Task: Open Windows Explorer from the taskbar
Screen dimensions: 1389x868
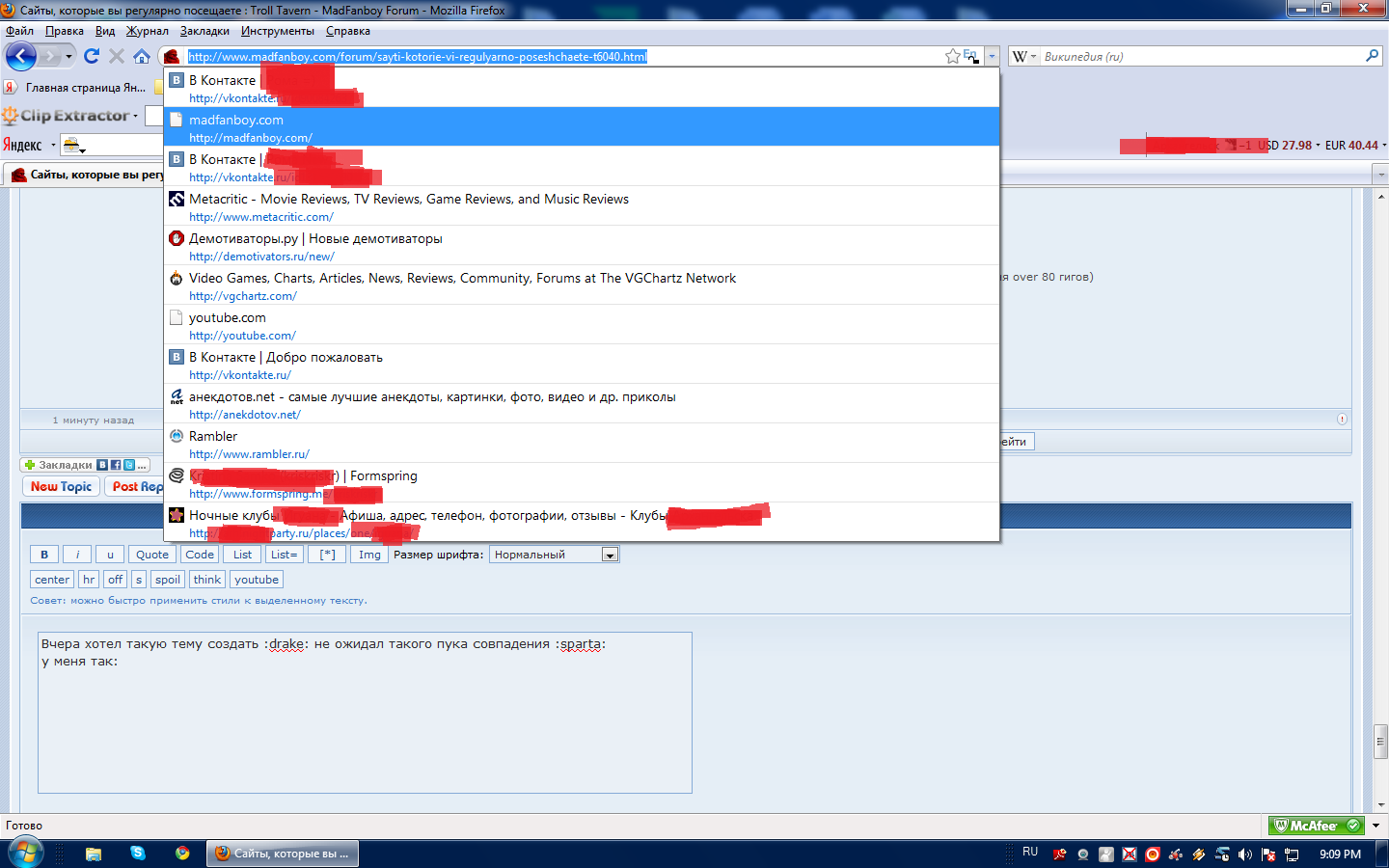Action: (x=94, y=854)
